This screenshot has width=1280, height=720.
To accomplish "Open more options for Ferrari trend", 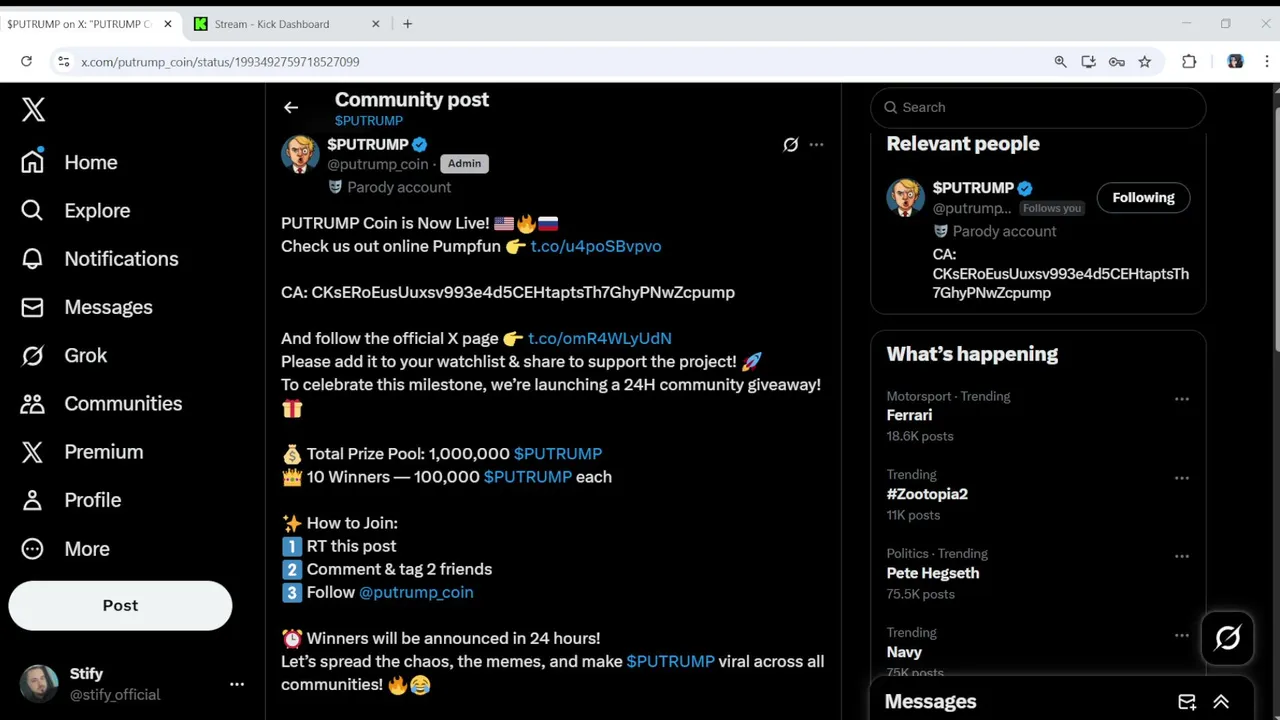I will (x=1181, y=399).
